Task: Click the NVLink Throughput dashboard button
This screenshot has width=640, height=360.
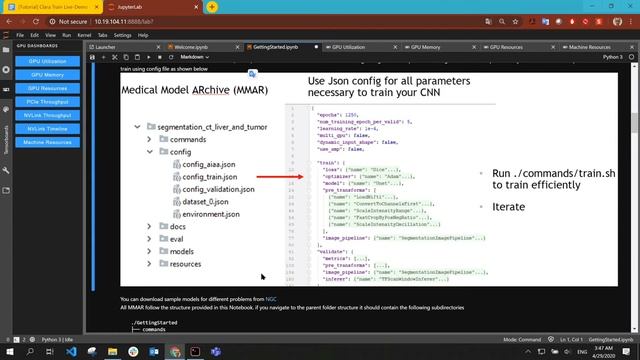Action: click(47, 115)
